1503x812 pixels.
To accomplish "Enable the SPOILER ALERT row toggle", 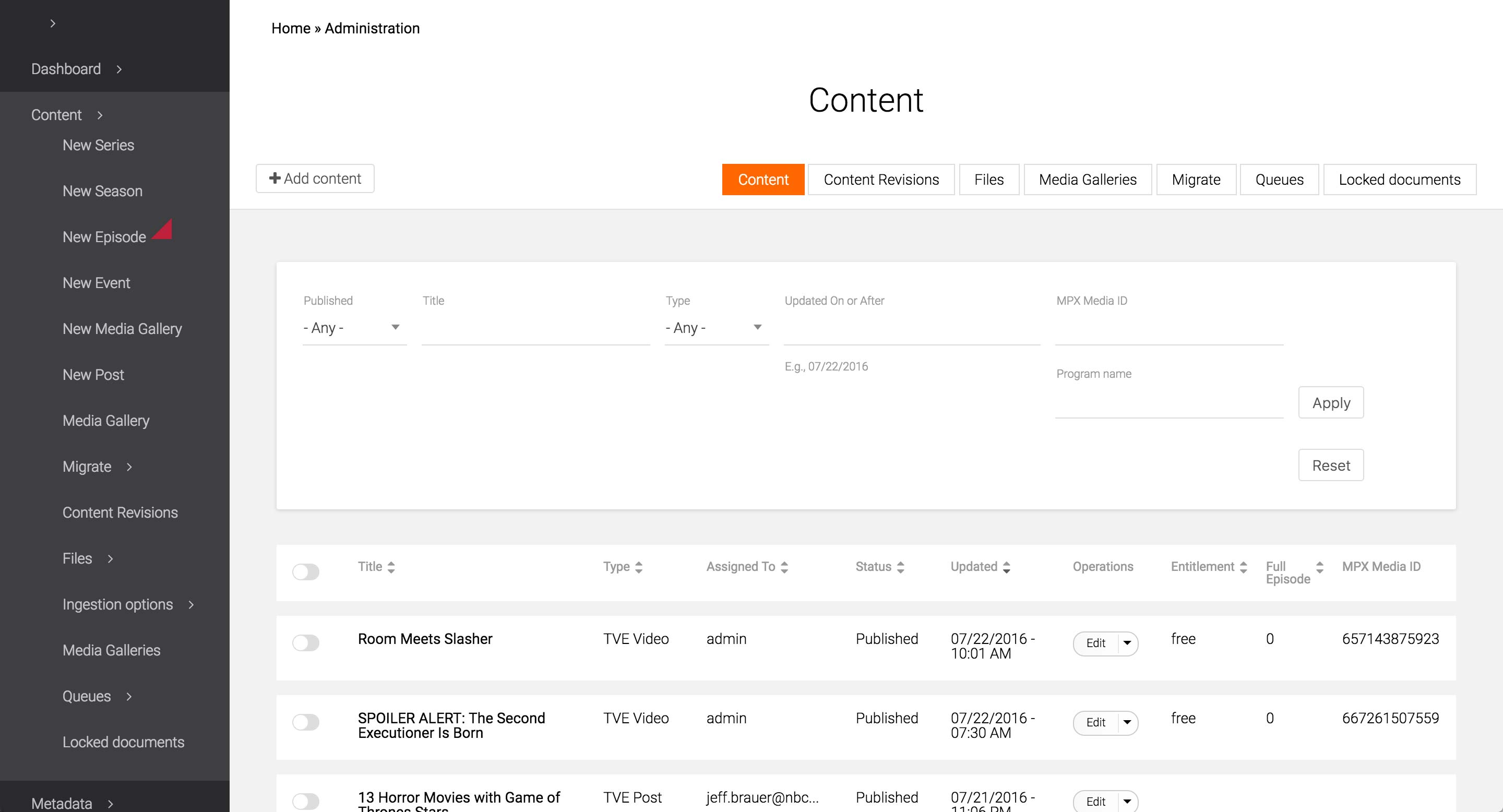I will pyautogui.click(x=306, y=722).
